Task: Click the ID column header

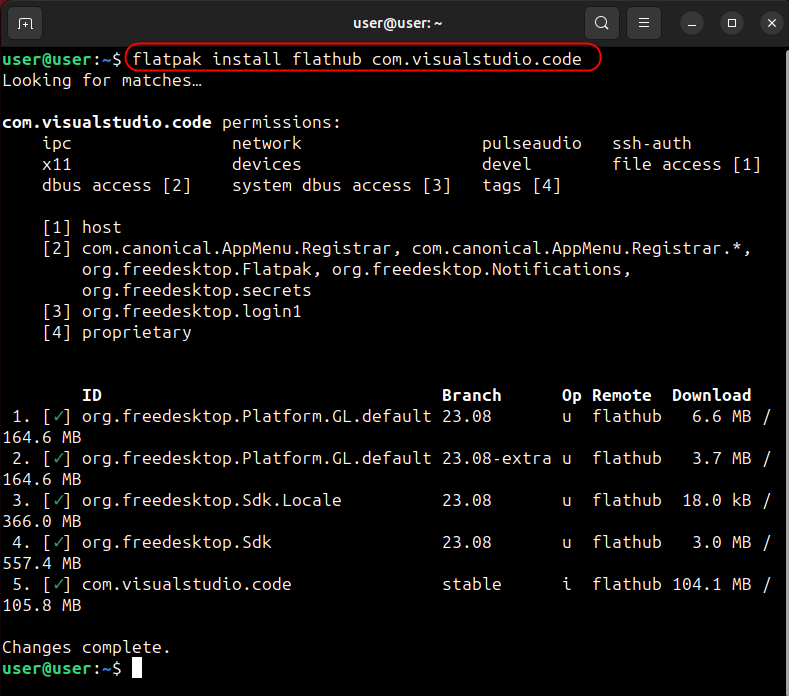Action: tap(91, 395)
